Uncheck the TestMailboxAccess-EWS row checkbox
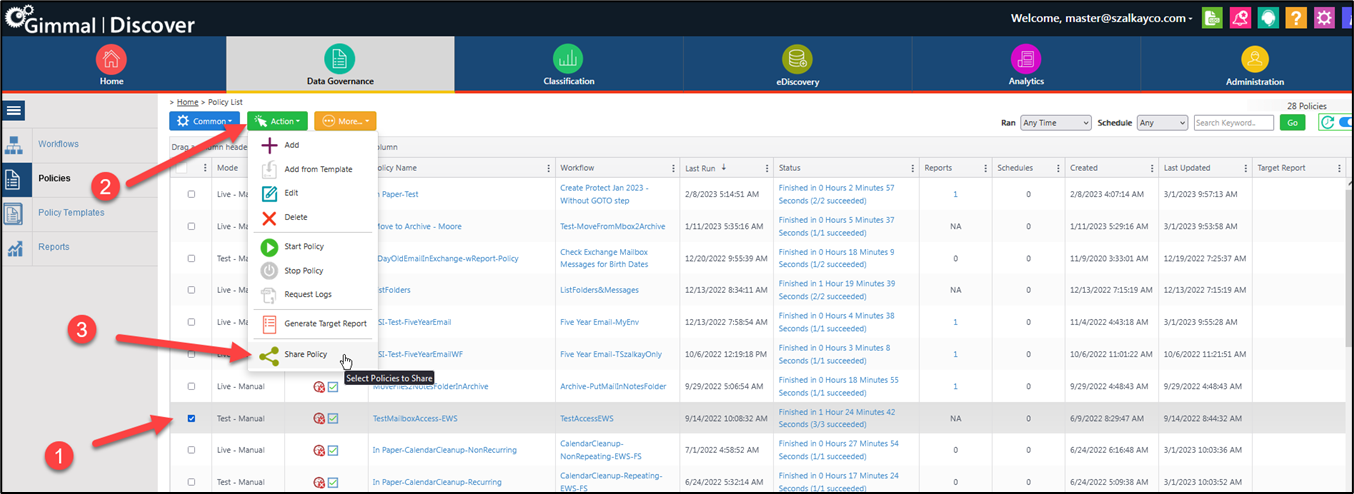 coord(191,418)
